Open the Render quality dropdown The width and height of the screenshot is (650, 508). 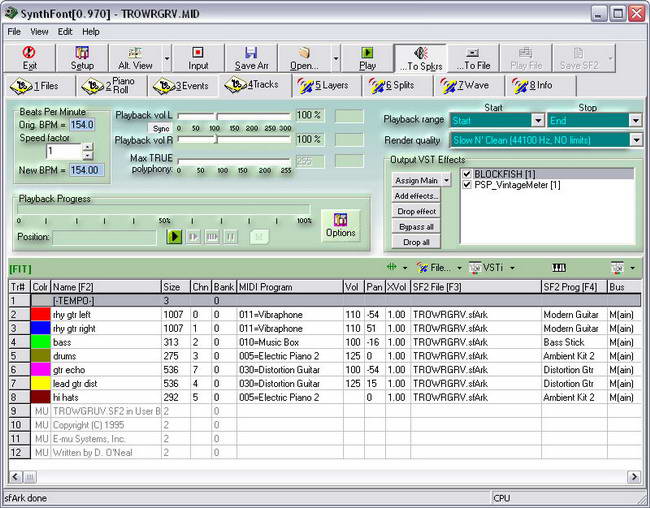pyautogui.click(x=635, y=141)
